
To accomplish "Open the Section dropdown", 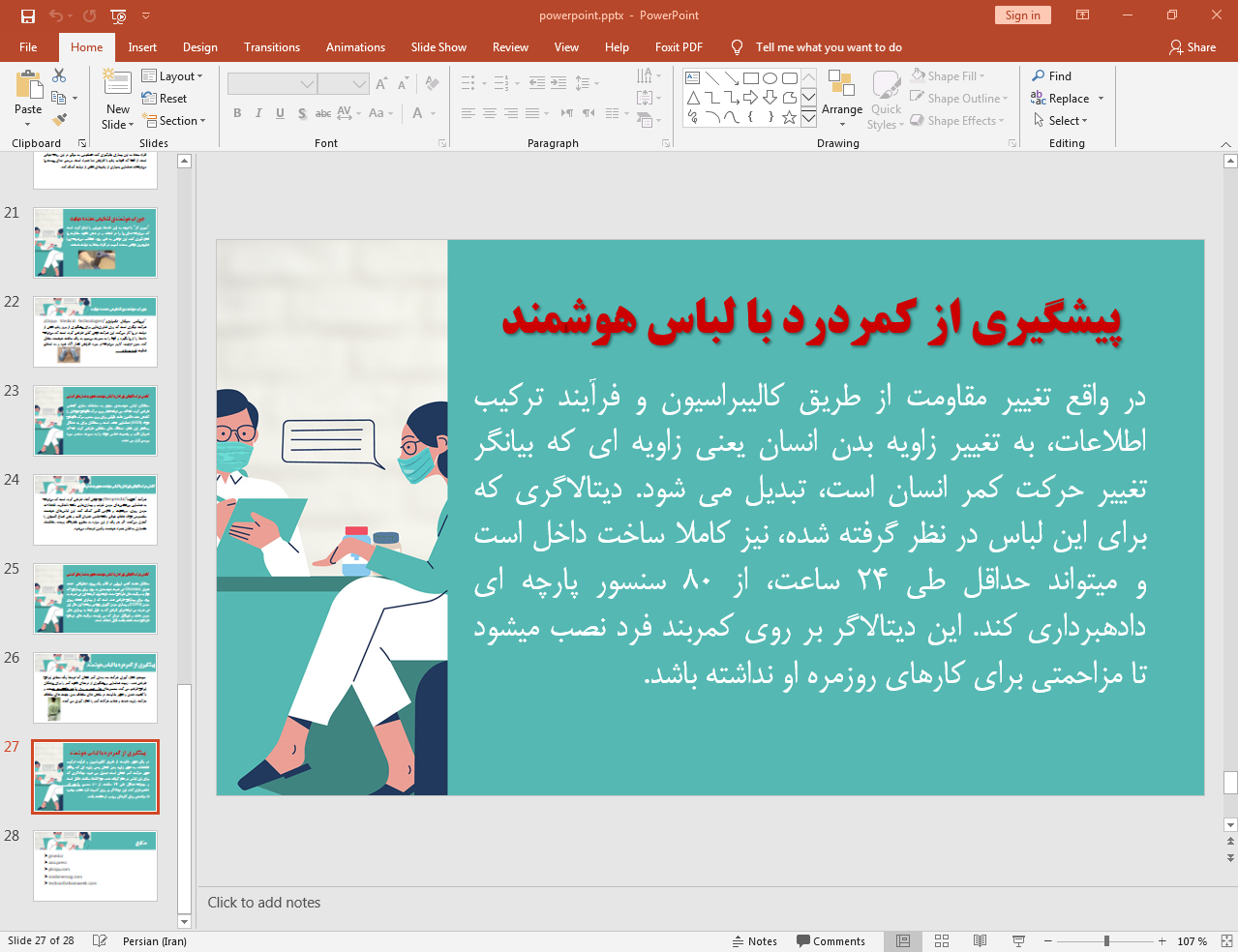I will point(174,121).
